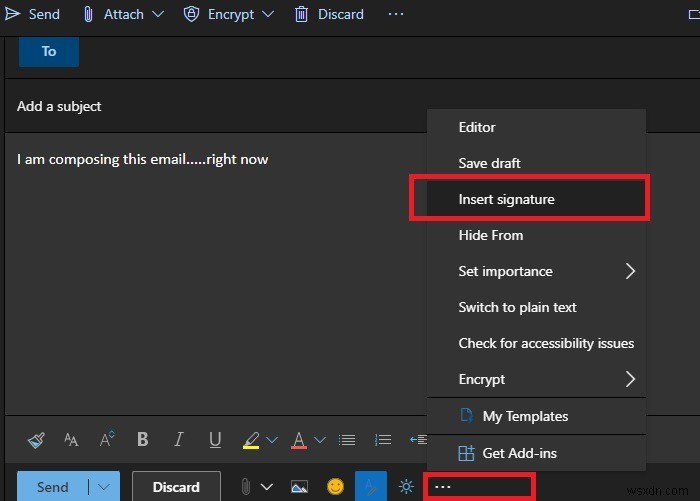
Task: Click the top Discard text label
Action: click(341, 14)
